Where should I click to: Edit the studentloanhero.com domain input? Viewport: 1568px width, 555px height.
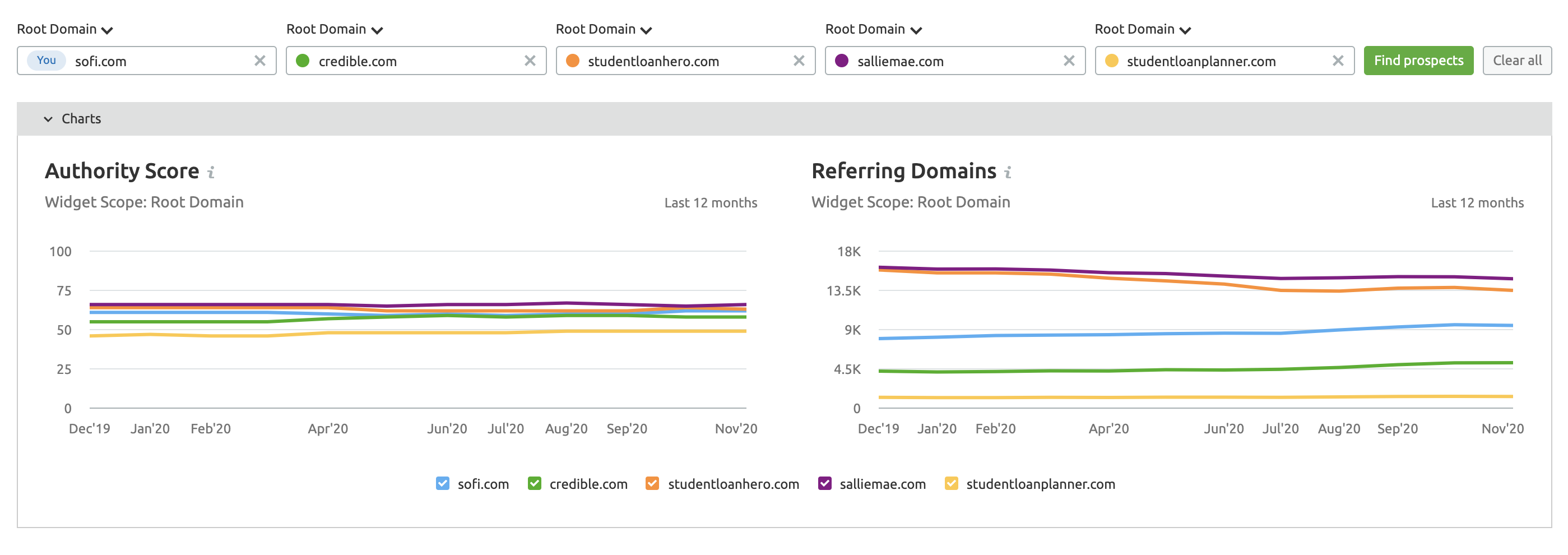pyautogui.click(x=686, y=62)
